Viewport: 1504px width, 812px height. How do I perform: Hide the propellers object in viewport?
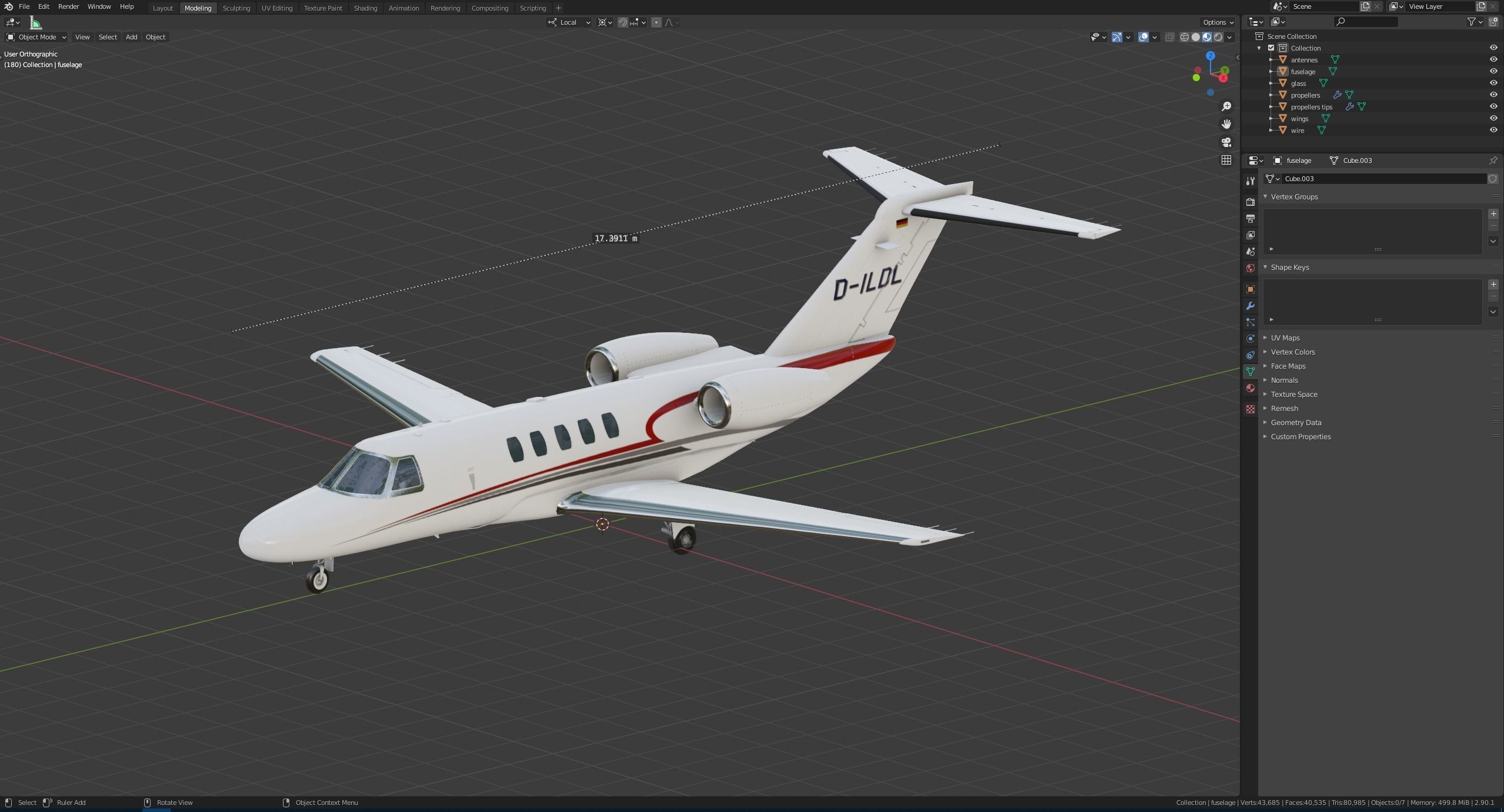[x=1493, y=95]
